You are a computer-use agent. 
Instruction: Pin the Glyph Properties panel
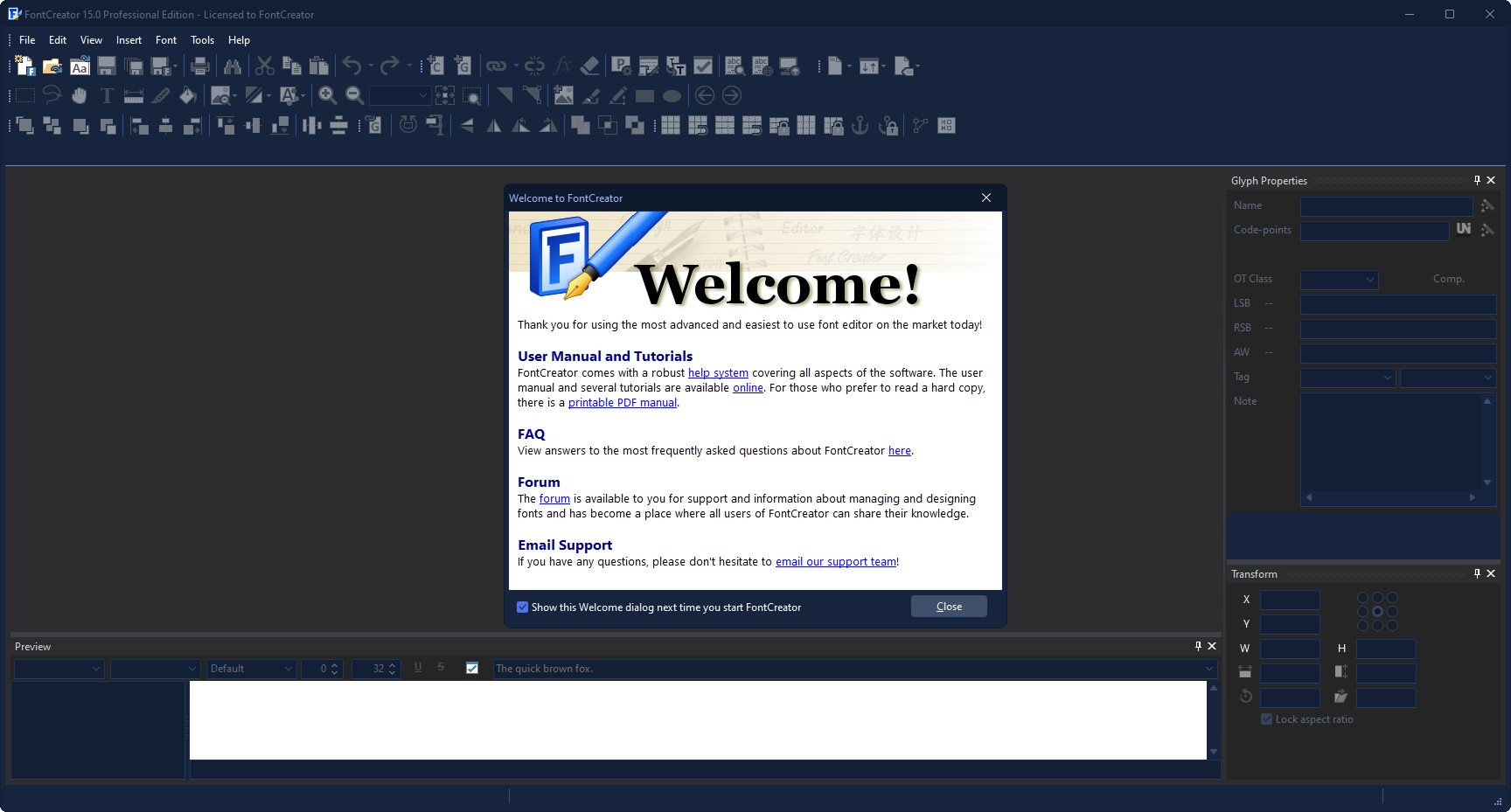pos(1477,180)
